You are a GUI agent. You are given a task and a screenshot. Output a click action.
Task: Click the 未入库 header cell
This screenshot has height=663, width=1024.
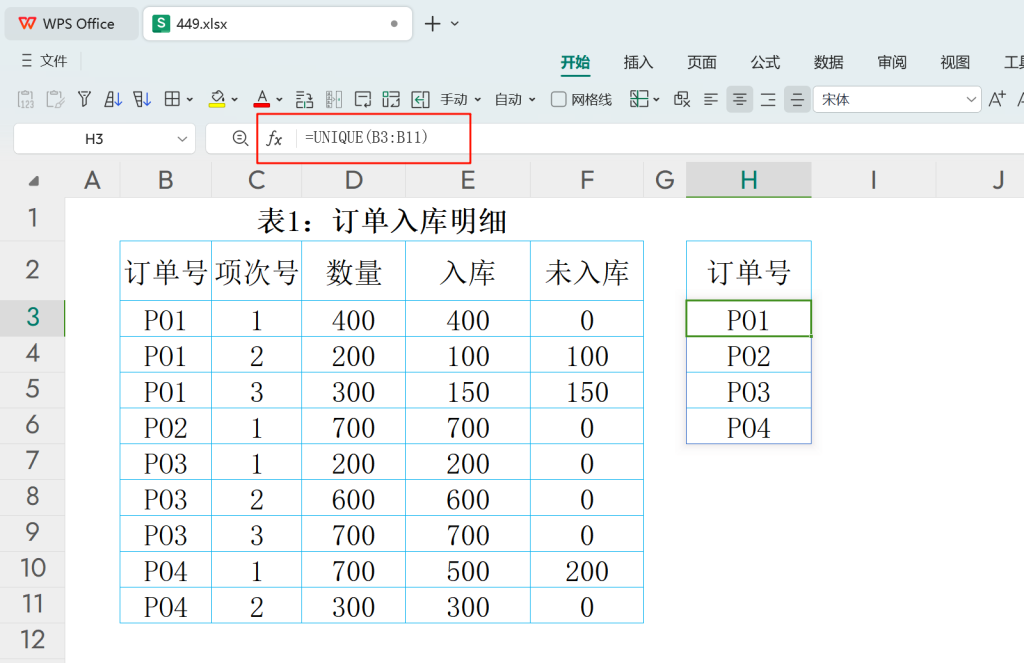tap(586, 271)
